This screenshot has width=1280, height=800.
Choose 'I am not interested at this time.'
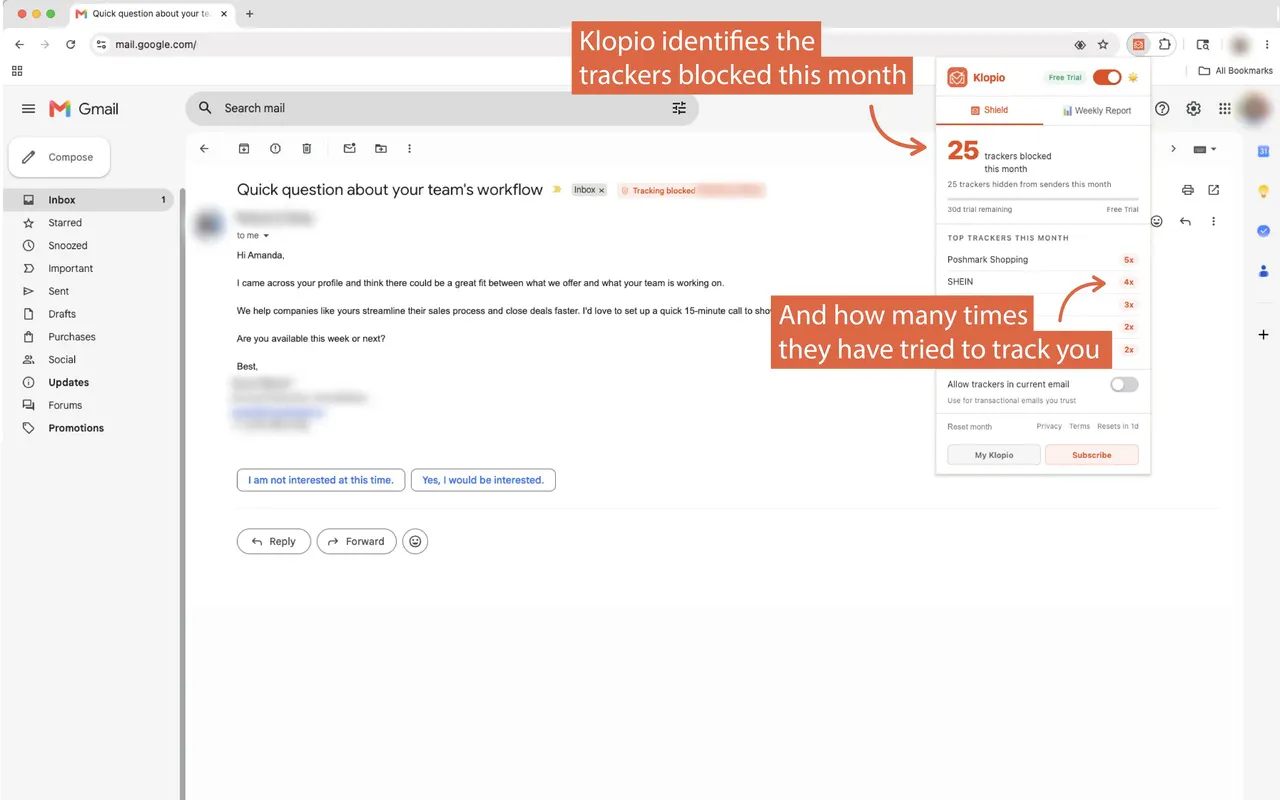[321, 480]
